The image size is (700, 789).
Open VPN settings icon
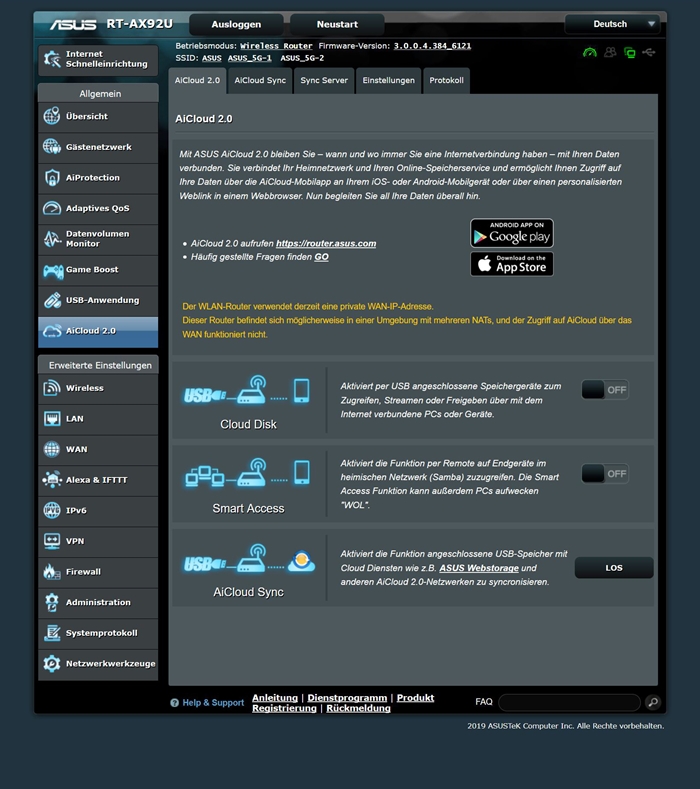pyautogui.click(x=52, y=541)
